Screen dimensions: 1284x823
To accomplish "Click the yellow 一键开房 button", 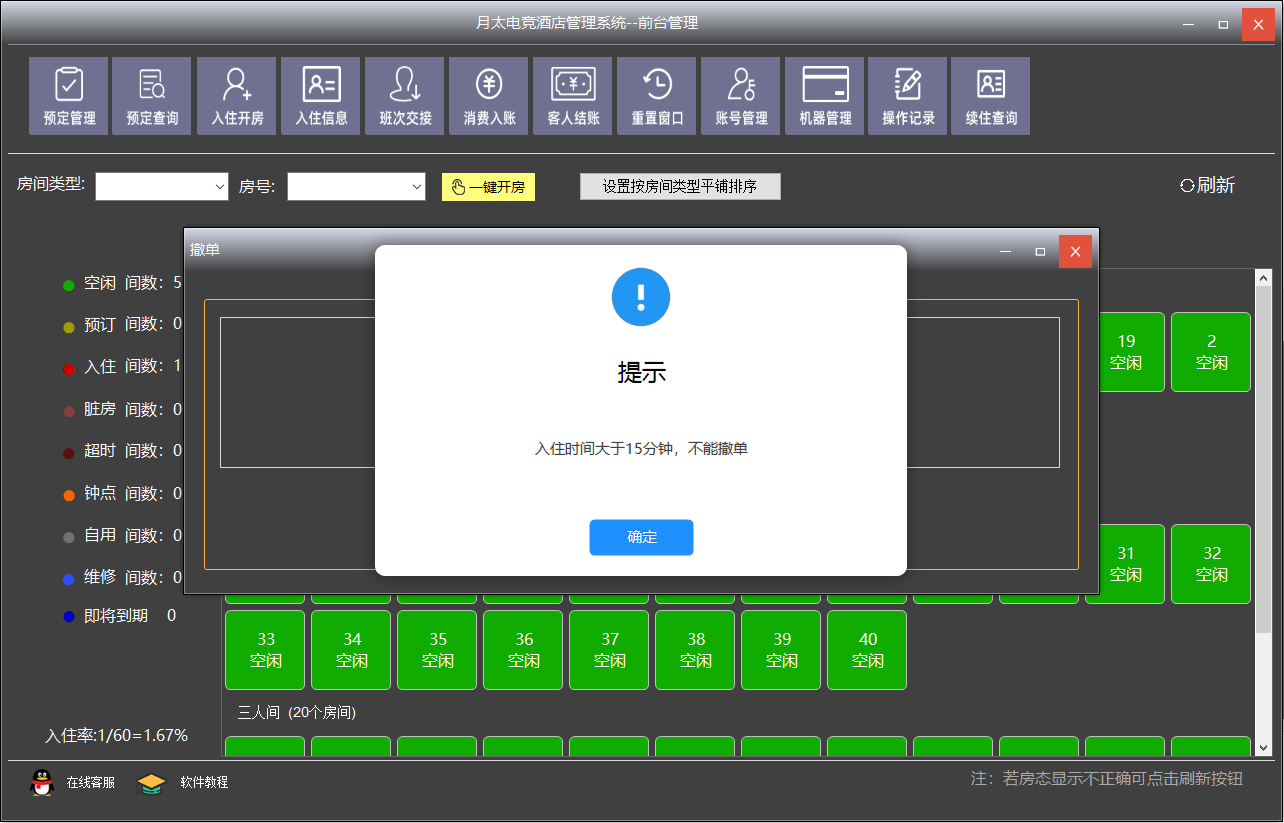I will [x=488, y=187].
